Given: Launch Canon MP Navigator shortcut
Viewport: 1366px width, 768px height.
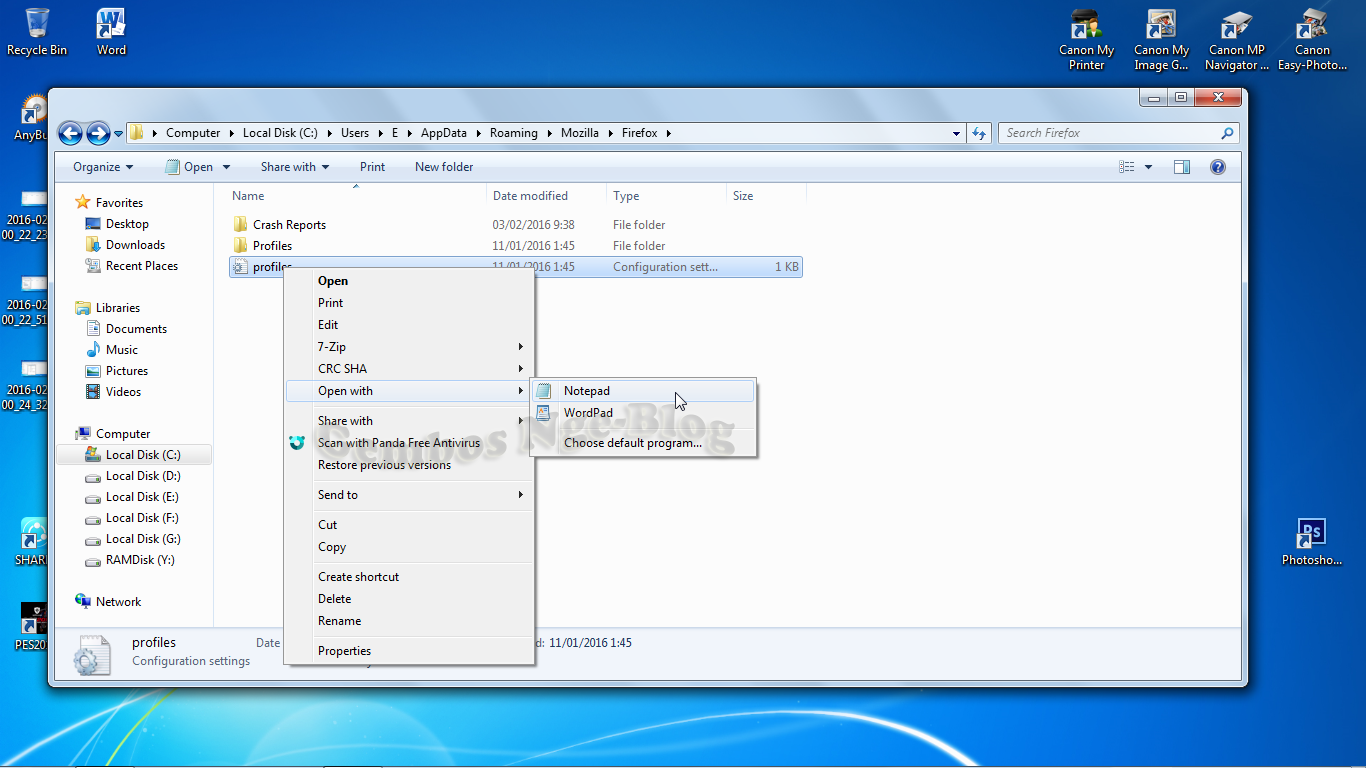Looking at the screenshot, I should (x=1237, y=40).
